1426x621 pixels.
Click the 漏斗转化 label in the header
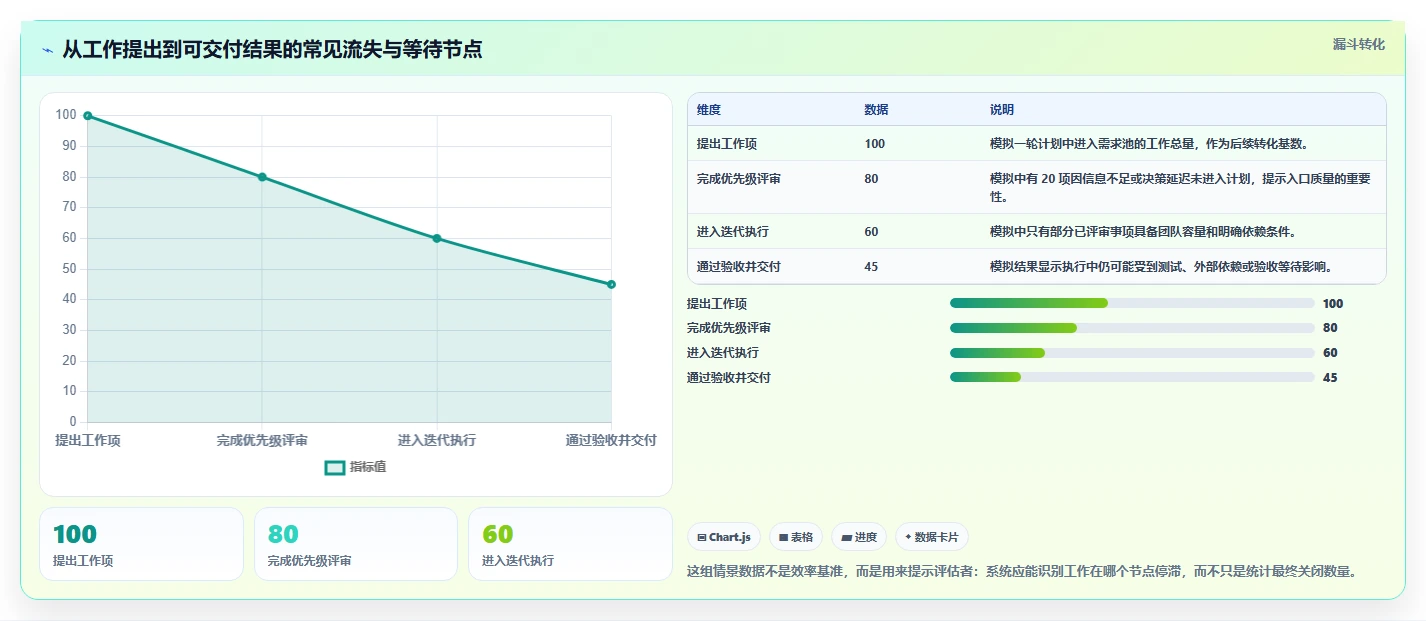pos(1359,44)
